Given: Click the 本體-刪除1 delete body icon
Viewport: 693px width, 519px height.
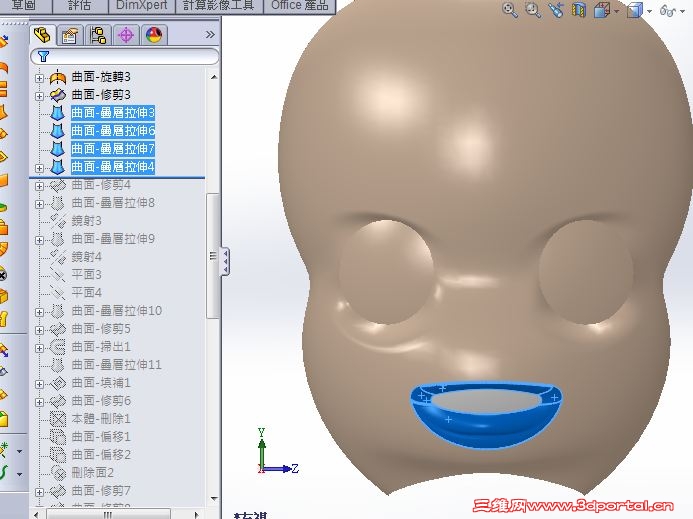Looking at the screenshot, I should [x=58, y=419].
